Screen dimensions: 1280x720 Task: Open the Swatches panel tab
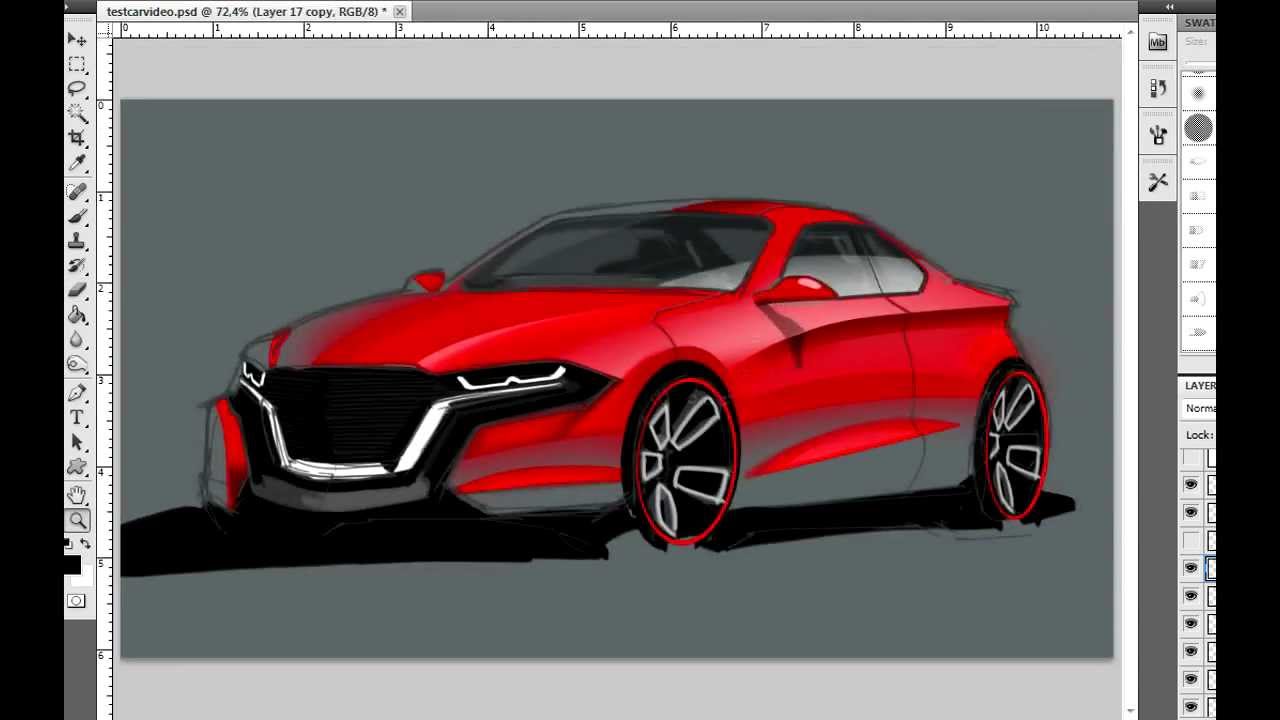click(1200, 22)
